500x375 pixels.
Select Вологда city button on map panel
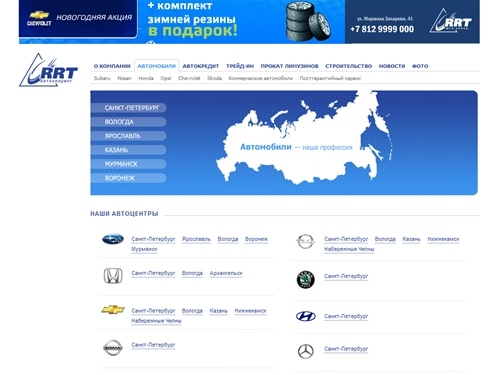128,122
